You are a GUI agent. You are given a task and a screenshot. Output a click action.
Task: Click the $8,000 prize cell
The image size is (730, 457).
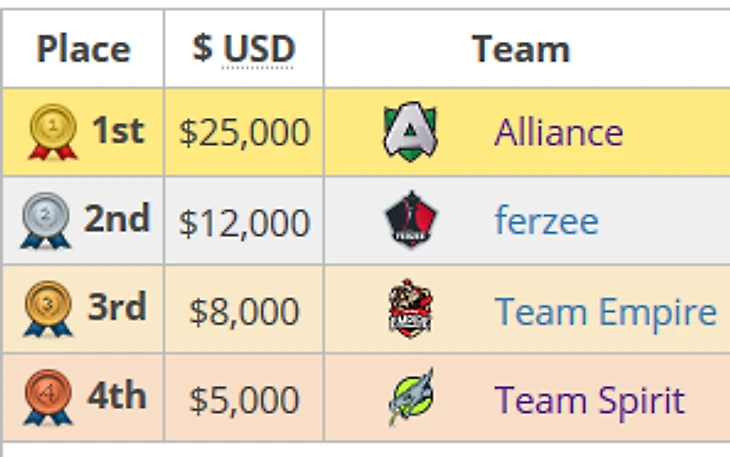point(244,313)
